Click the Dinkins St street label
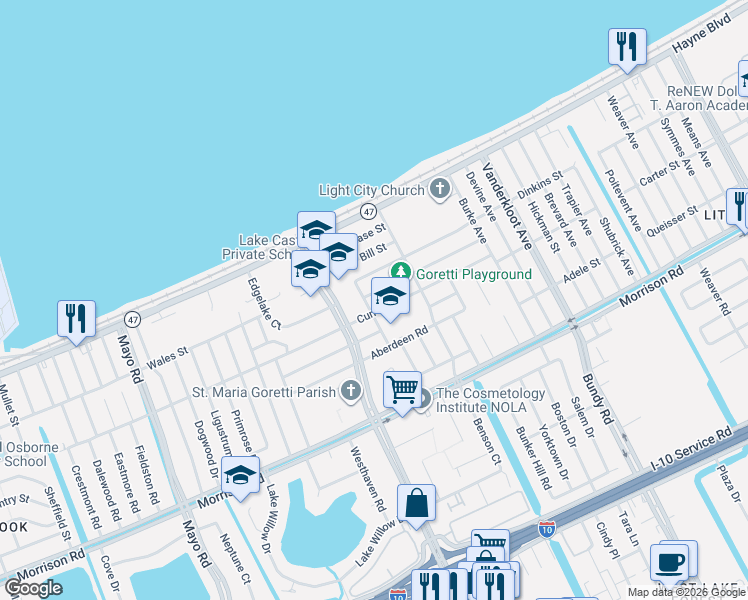 (540, 185)
